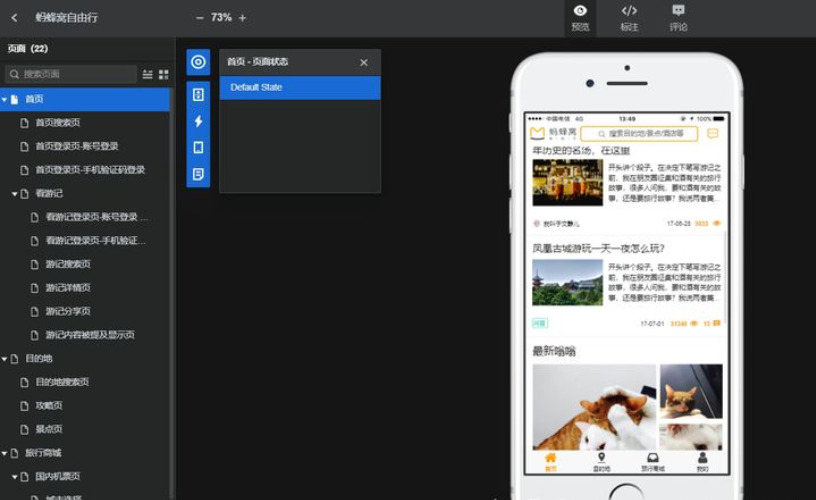Click the search box in phone preview

[x=639, y=134]
